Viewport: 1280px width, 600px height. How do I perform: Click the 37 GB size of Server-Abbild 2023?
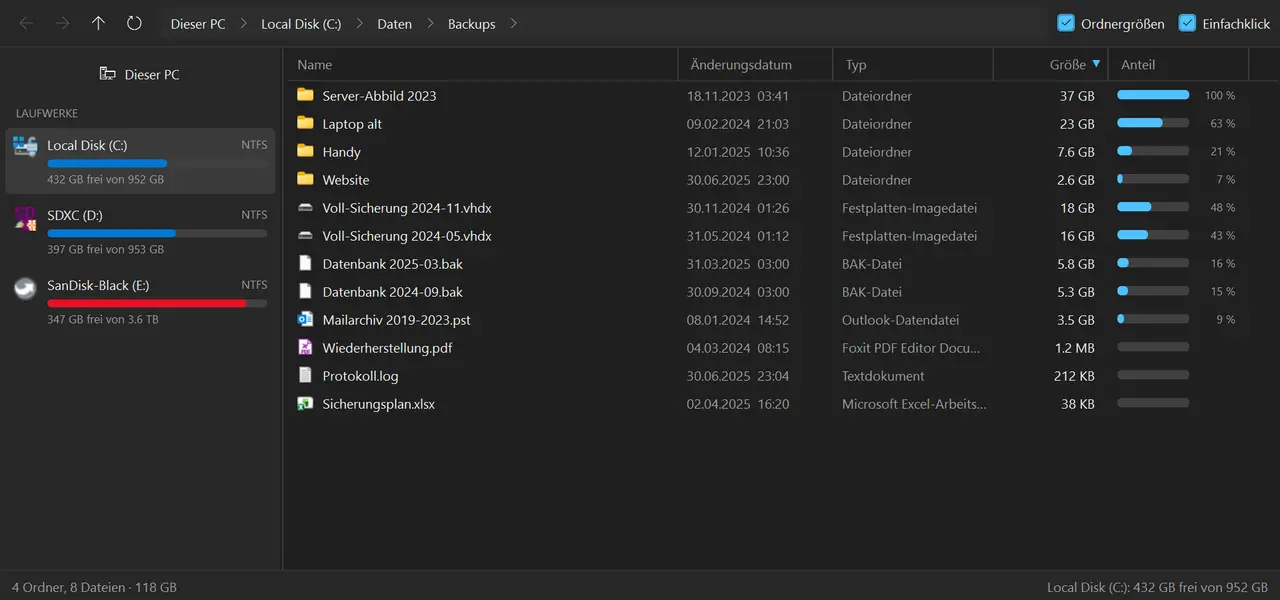click(x=1077, y=96)
